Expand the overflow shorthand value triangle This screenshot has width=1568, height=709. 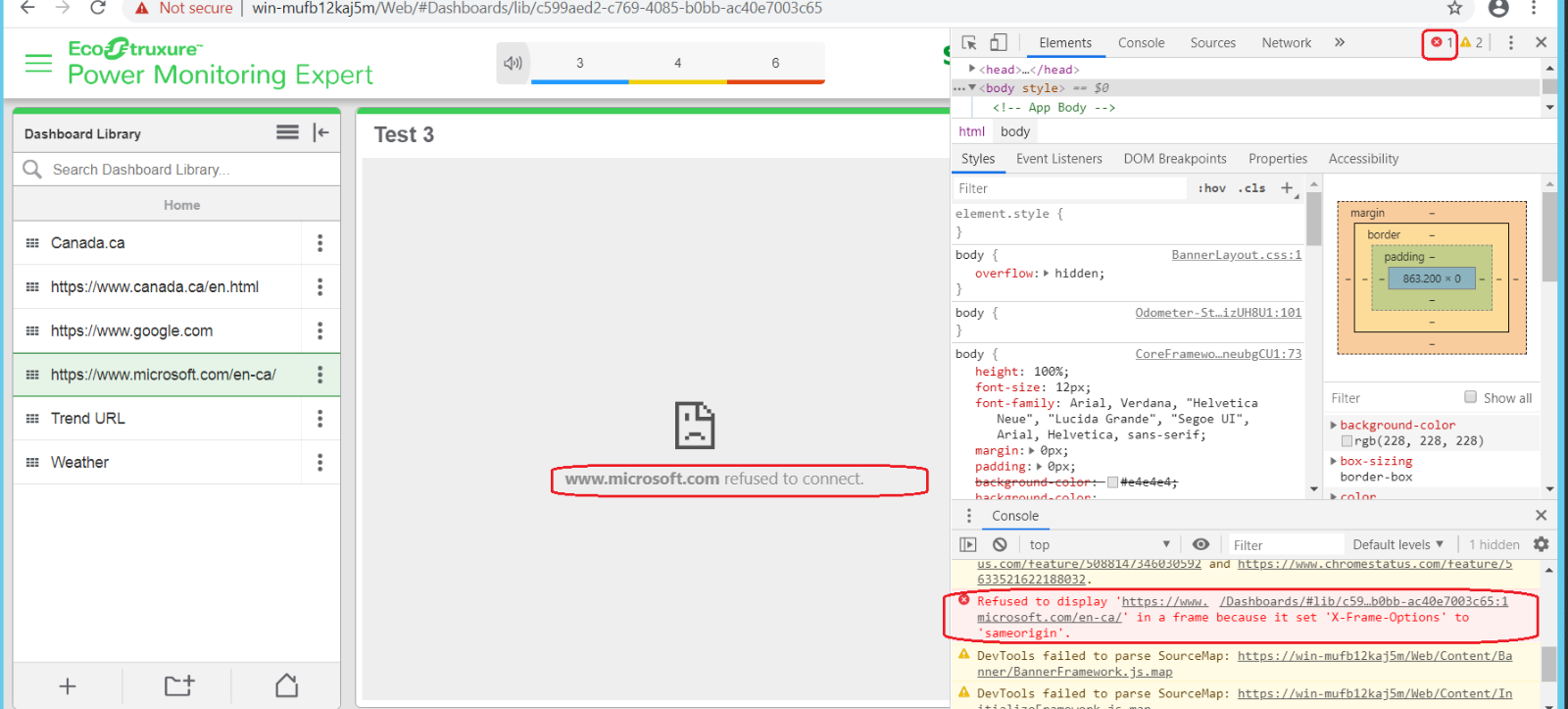[x=1047, y=274]
